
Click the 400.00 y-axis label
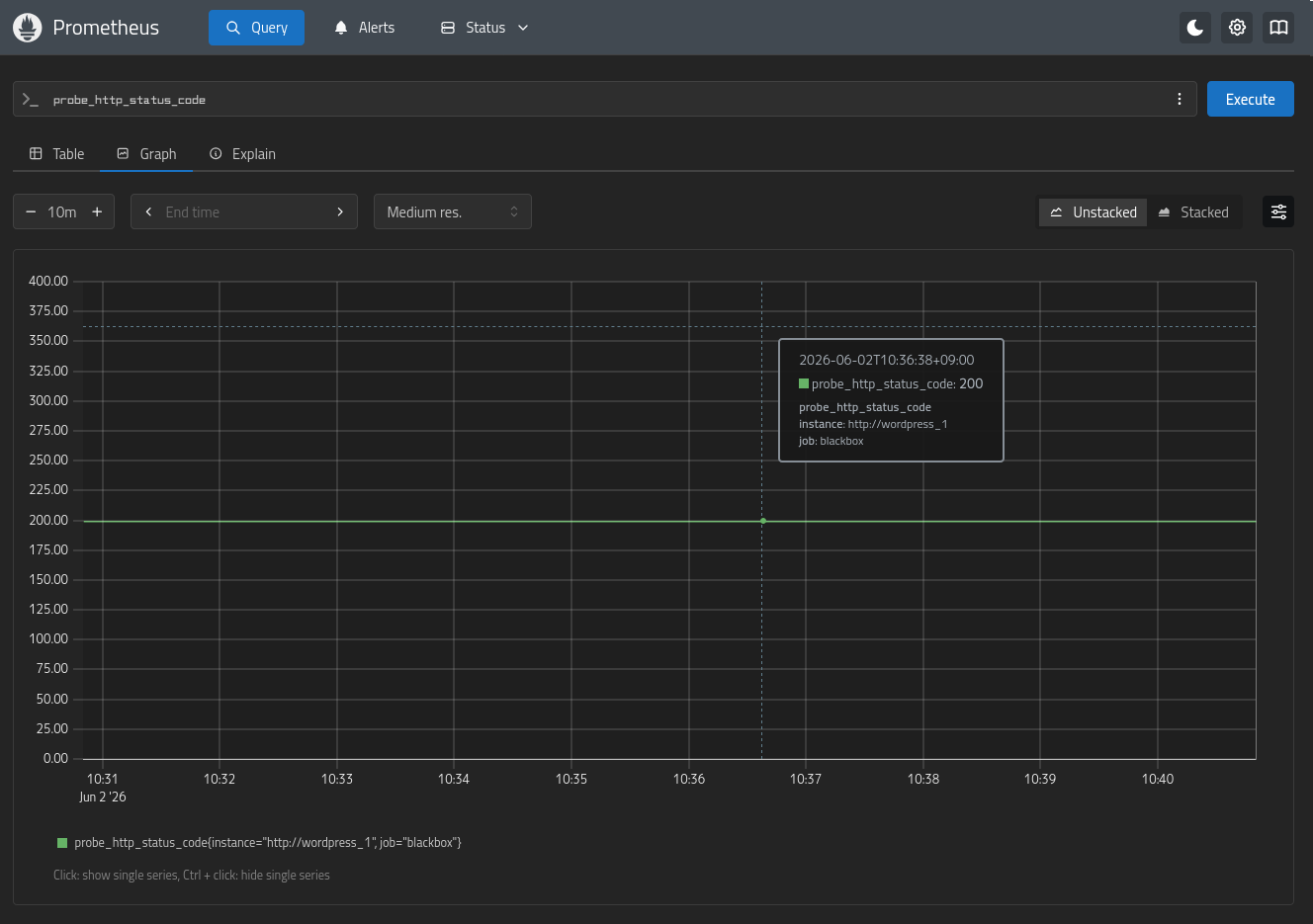pos(48,281)
